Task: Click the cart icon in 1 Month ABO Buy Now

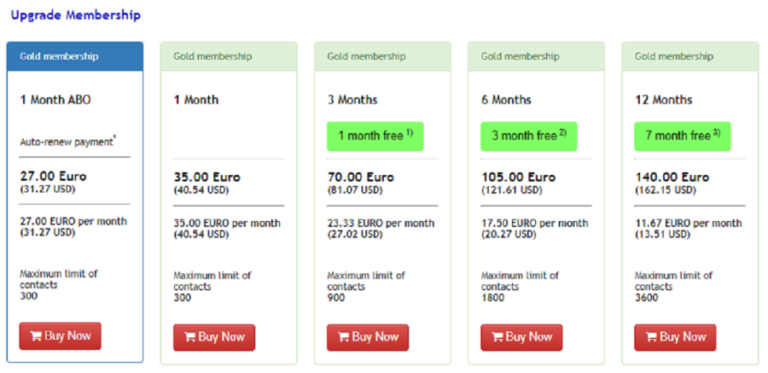Action: (x=36, y=336)
